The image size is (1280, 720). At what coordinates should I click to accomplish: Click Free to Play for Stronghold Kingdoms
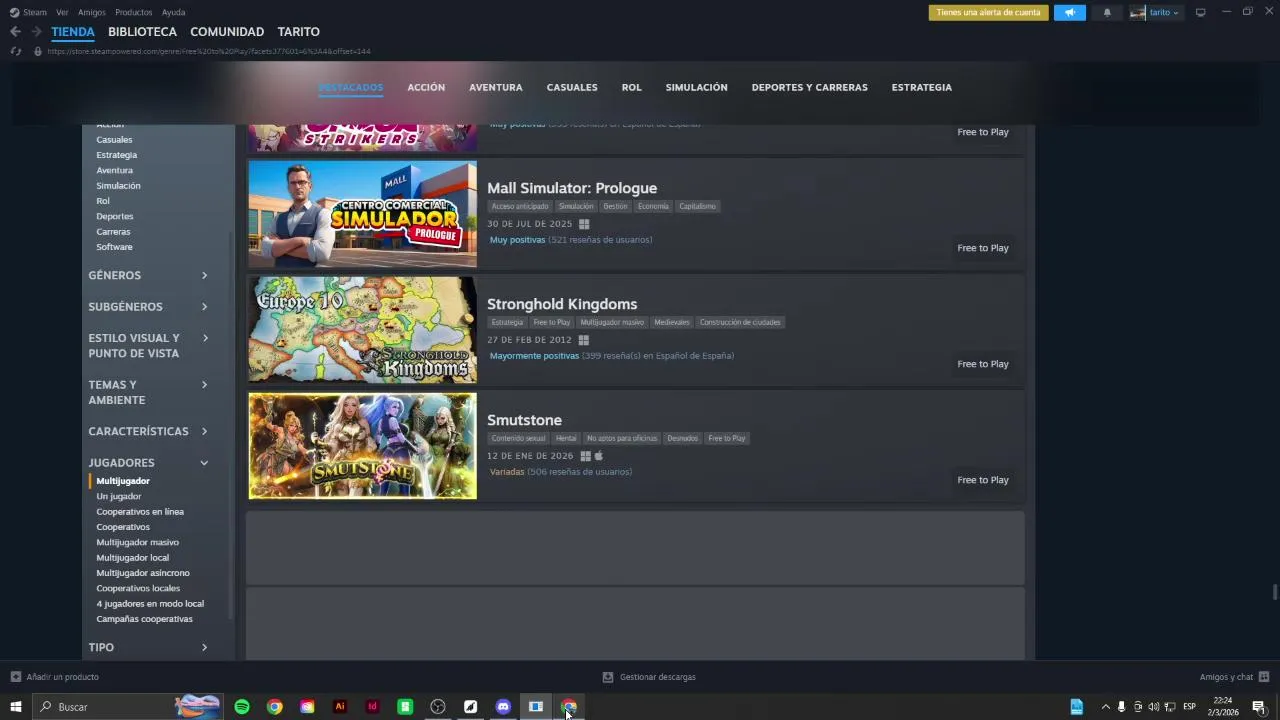[983, 364]
